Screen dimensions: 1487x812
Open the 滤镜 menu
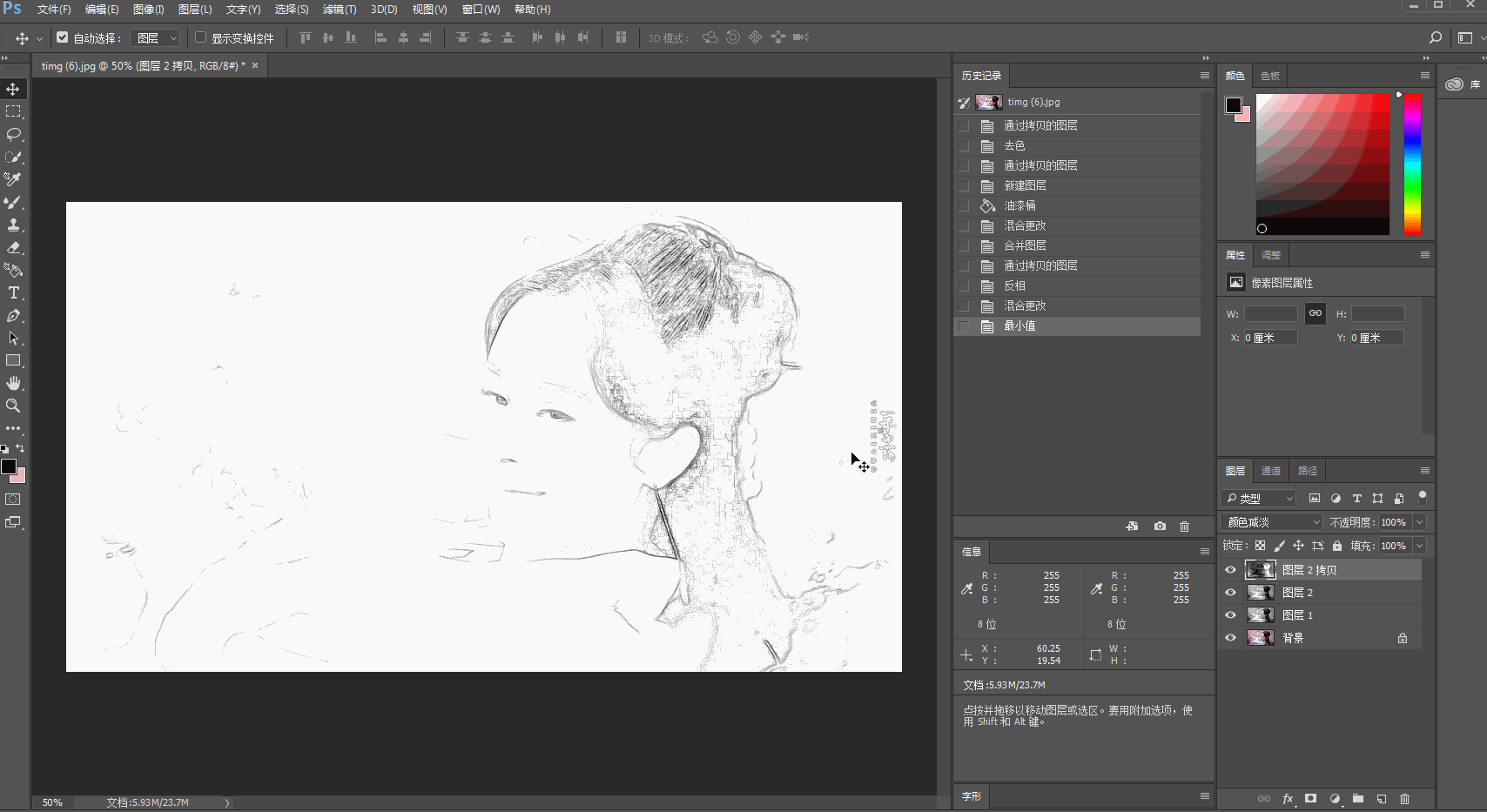pyautogui.click(x=339, y=10)
